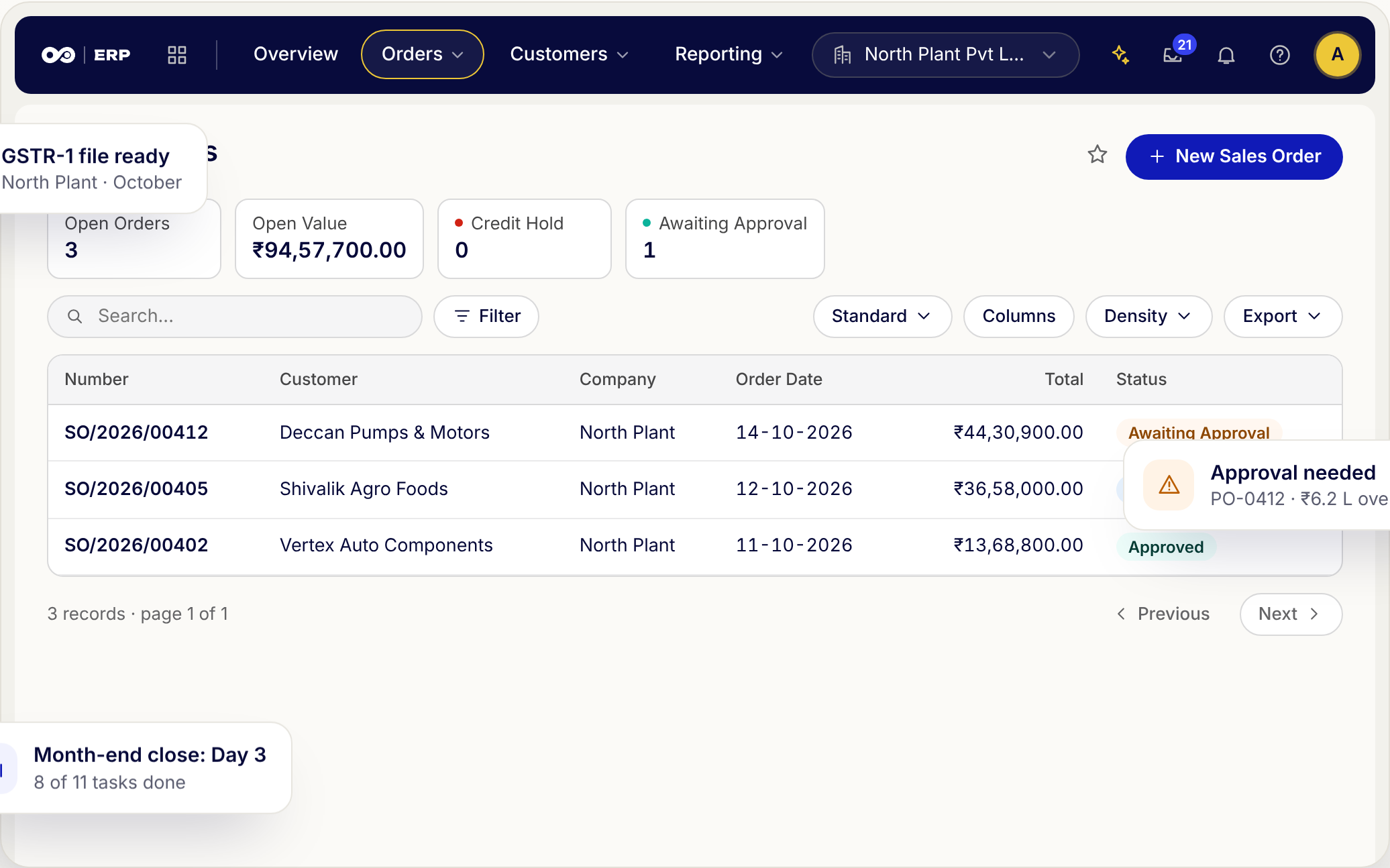
Task: Open the AI sparkle assistant icon
Action: coord(1120,55)
